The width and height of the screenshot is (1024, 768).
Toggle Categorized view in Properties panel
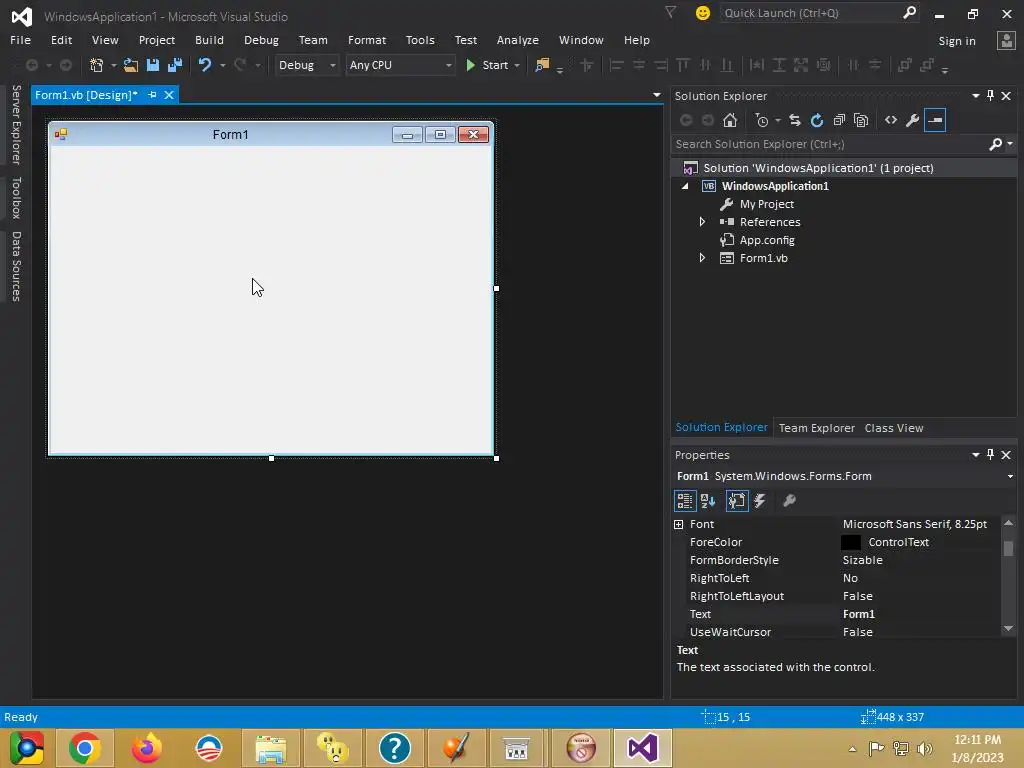coord(684,501)
